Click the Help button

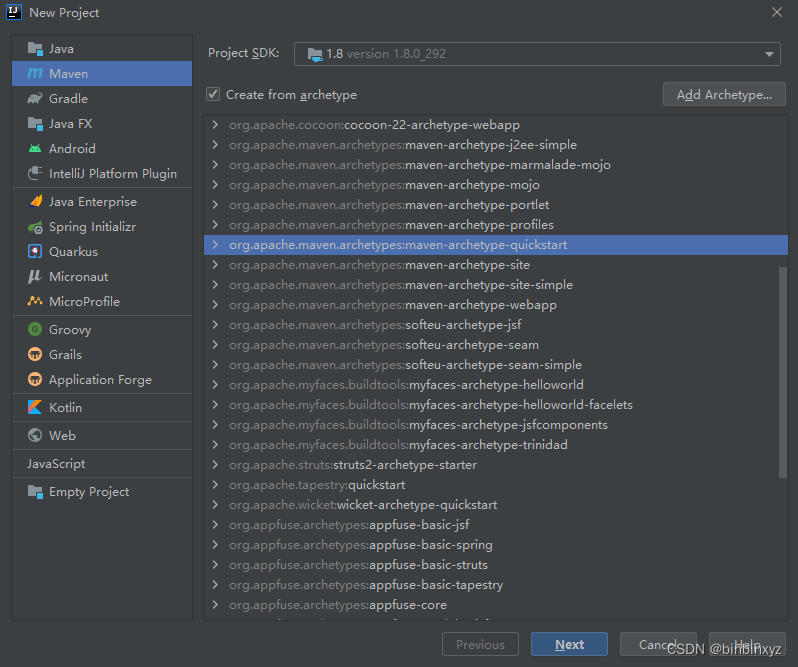click(x=747, y=644)
